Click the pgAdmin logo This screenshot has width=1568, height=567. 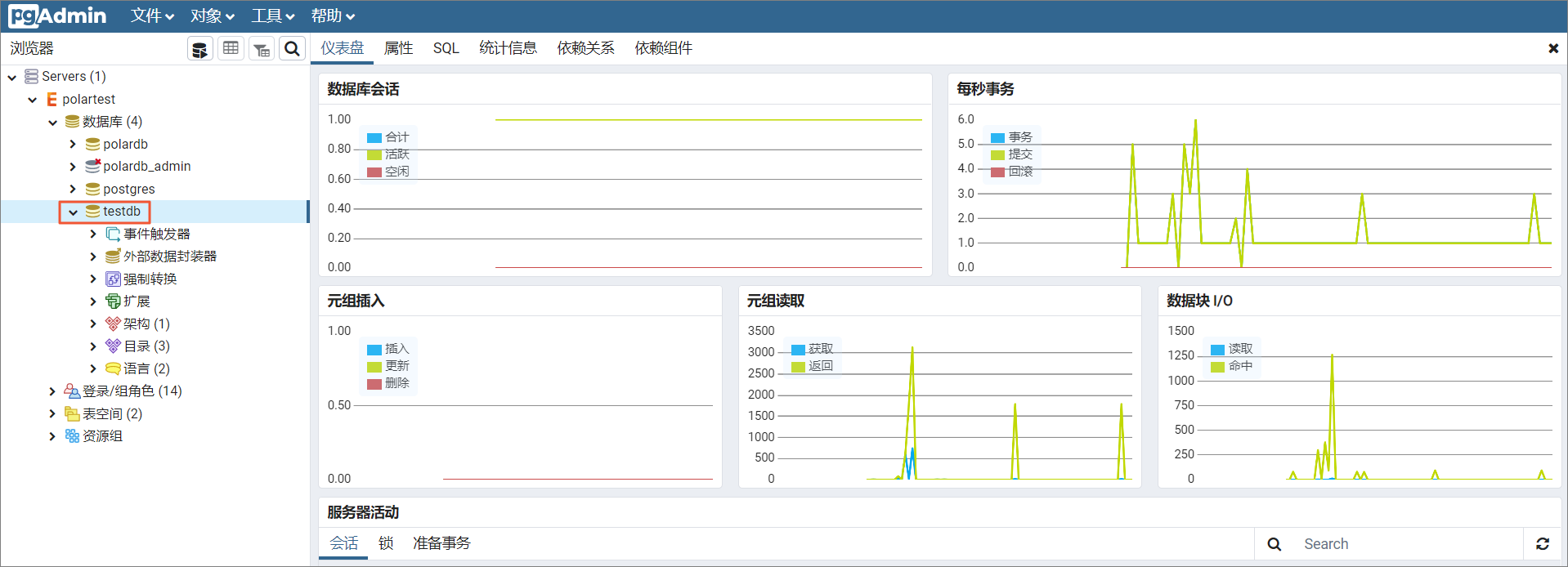[x=57, y=16]
